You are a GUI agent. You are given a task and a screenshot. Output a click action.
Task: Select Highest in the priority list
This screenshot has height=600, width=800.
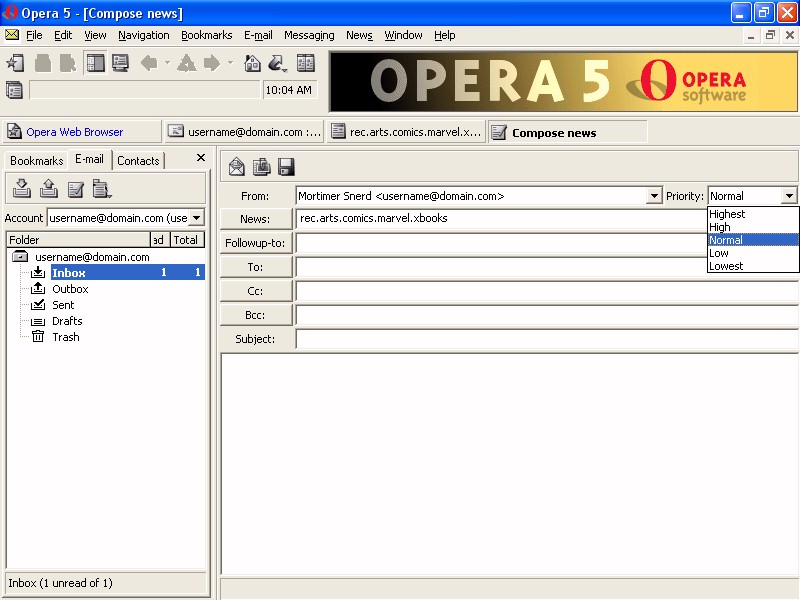point(753,214)
